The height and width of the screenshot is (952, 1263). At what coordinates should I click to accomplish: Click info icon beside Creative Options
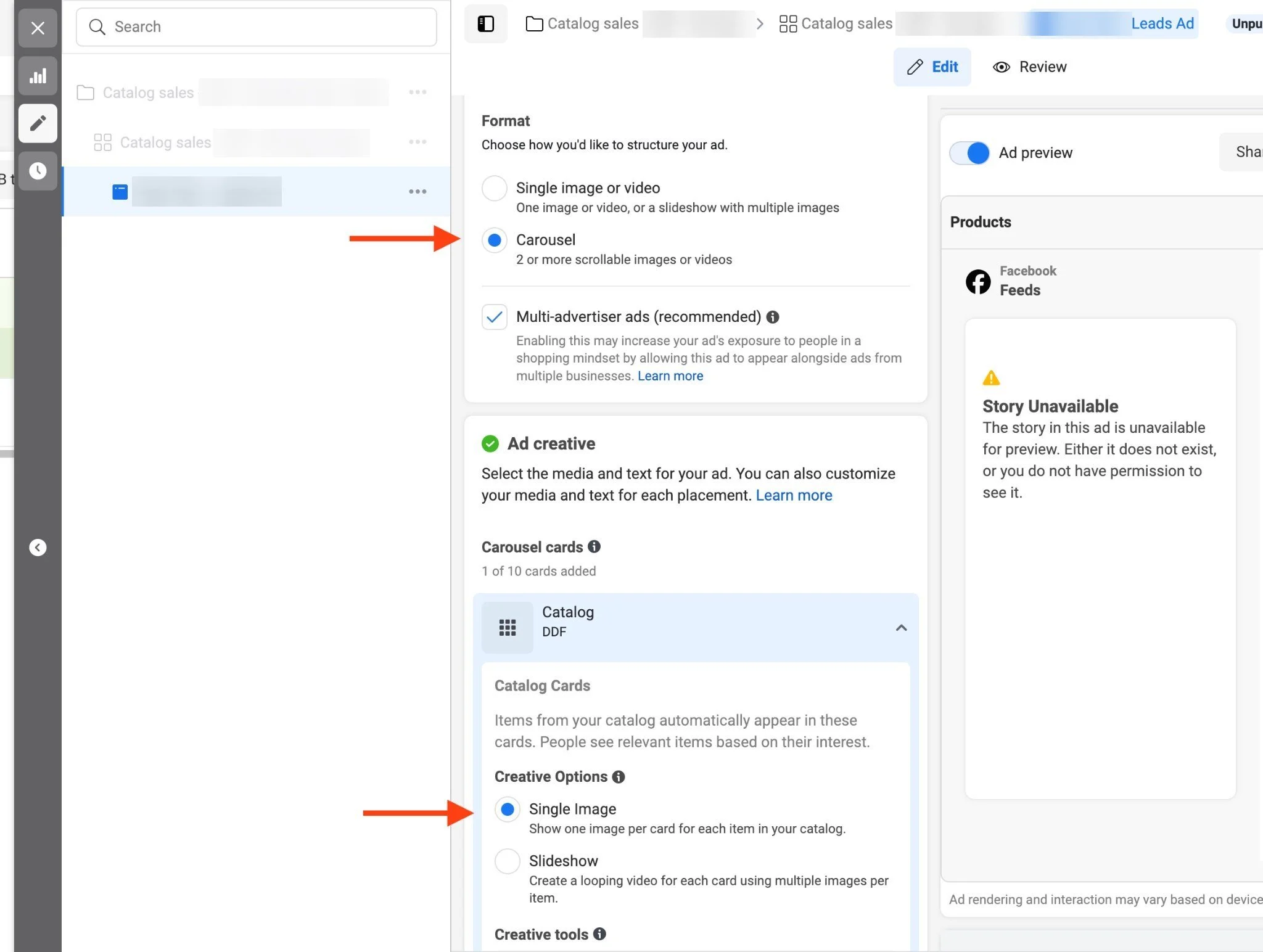pos(619,777)
